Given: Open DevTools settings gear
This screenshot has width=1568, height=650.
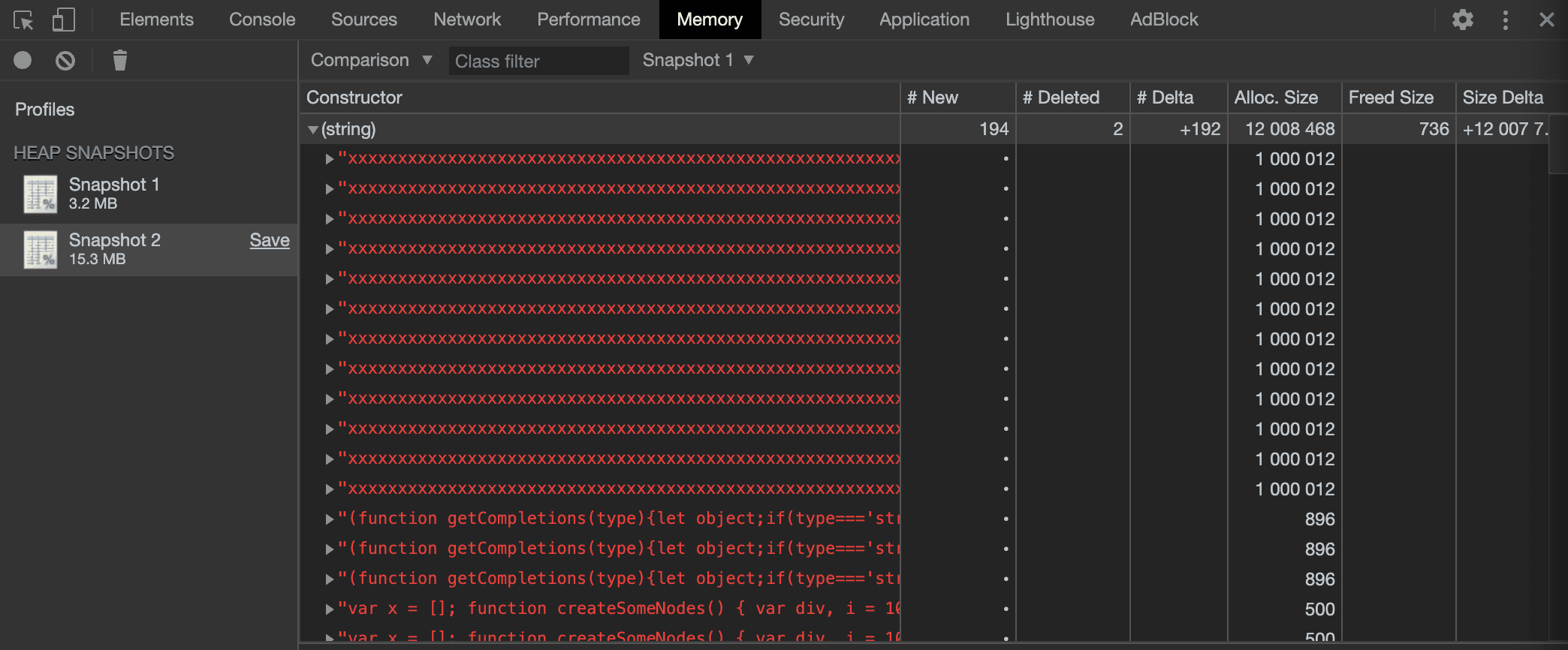Looking at the screenshot, I should (1462, 20).
